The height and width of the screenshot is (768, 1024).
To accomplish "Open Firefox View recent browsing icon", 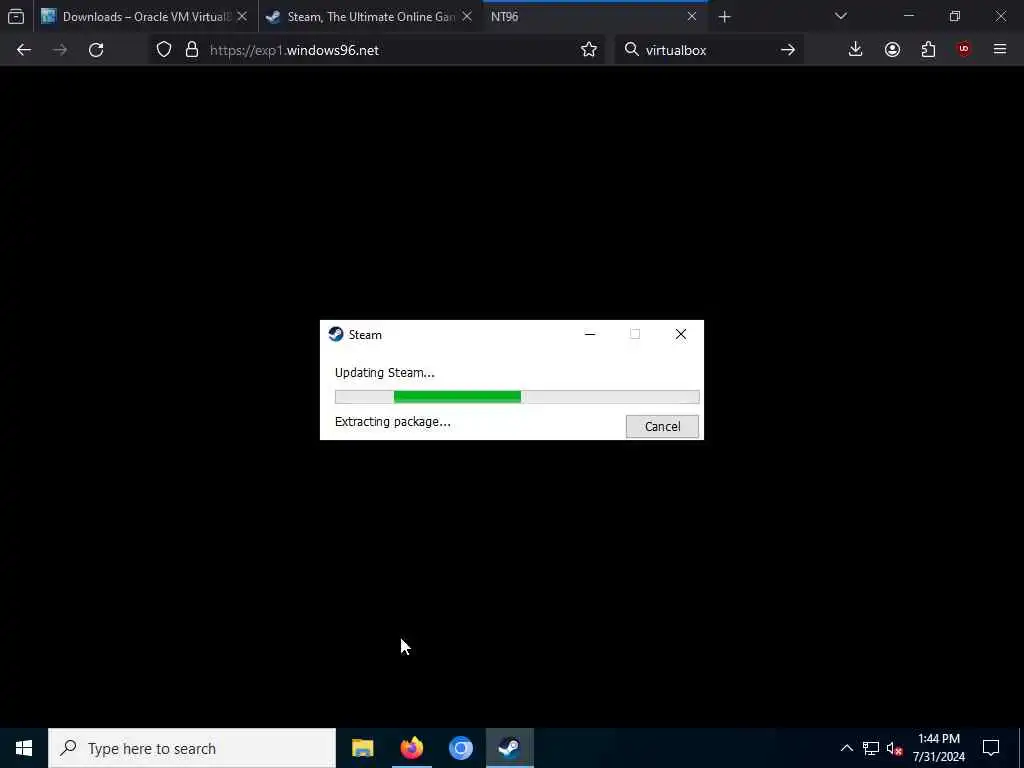I will pos(16,17).
